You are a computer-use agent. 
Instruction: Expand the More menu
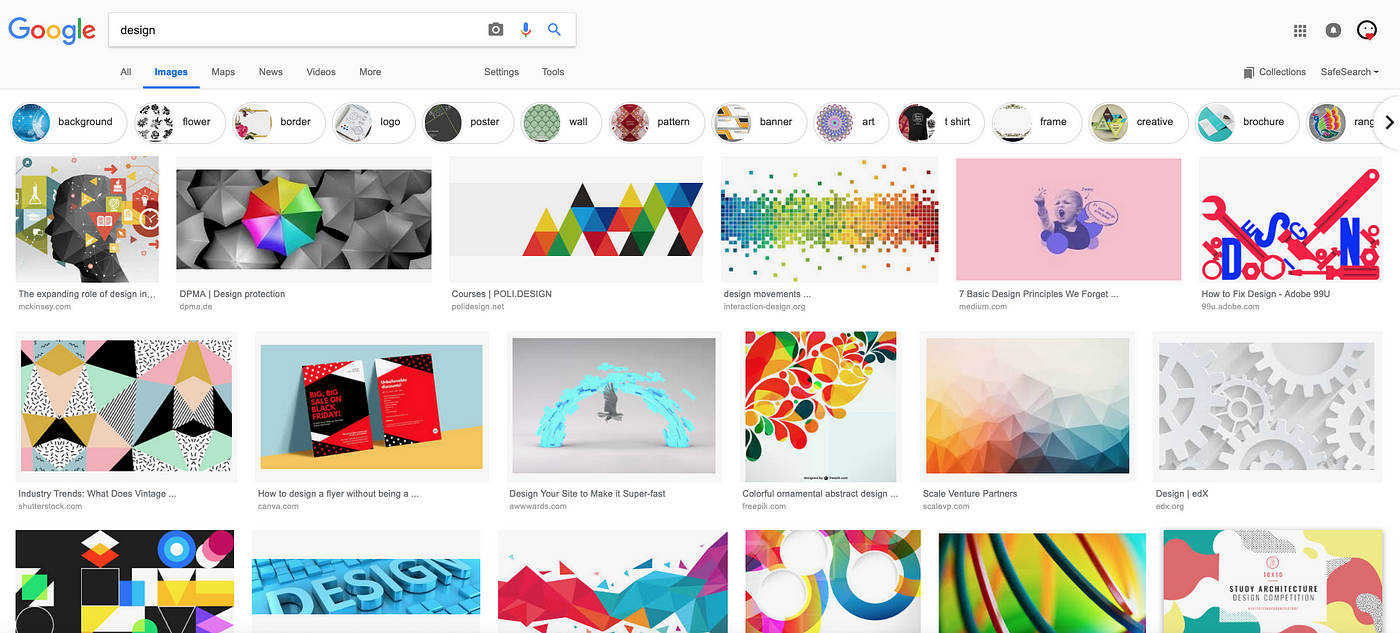coord(370,72)
